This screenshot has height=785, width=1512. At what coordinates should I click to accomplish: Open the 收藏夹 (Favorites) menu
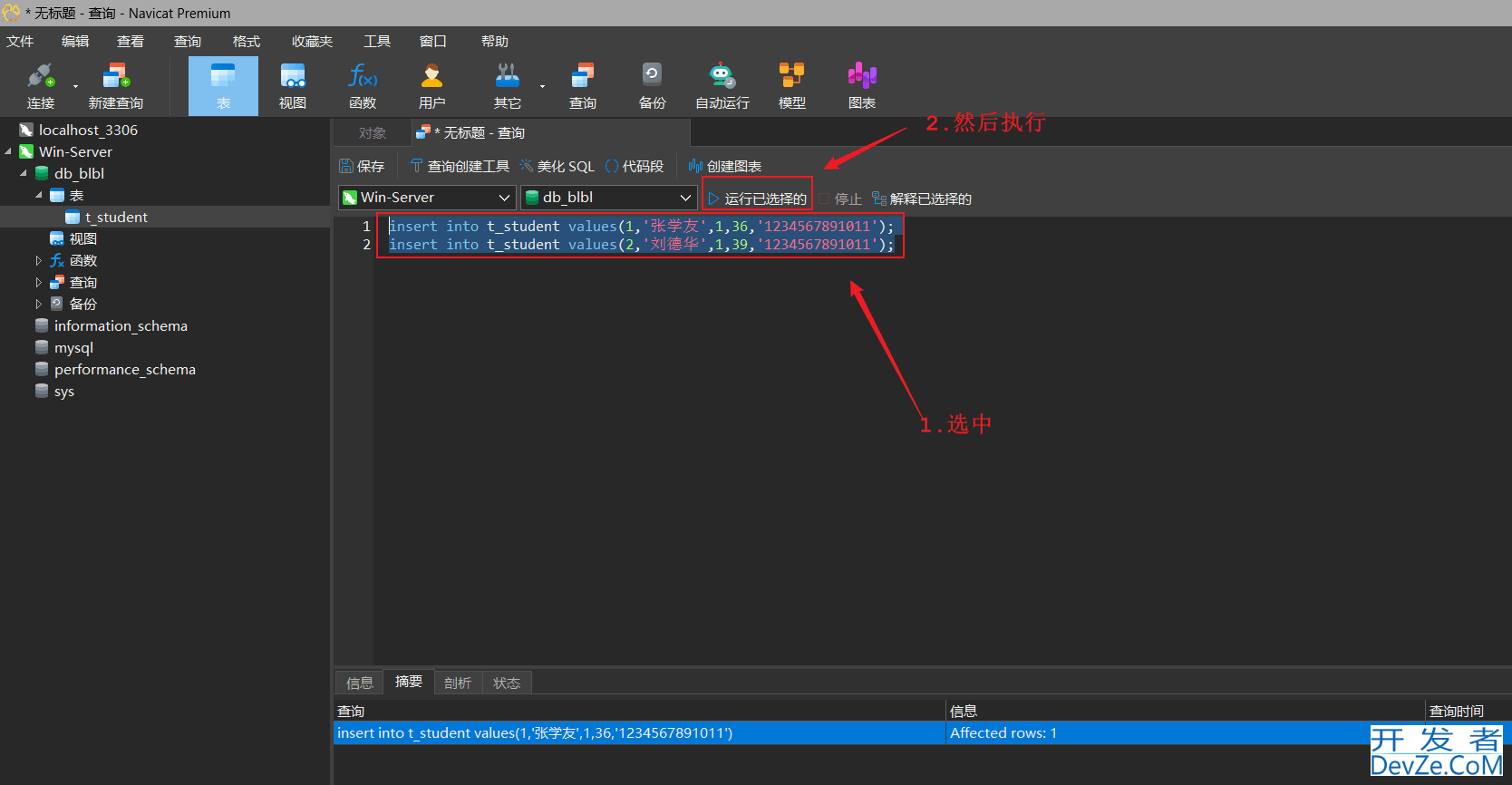click(313, 41)
